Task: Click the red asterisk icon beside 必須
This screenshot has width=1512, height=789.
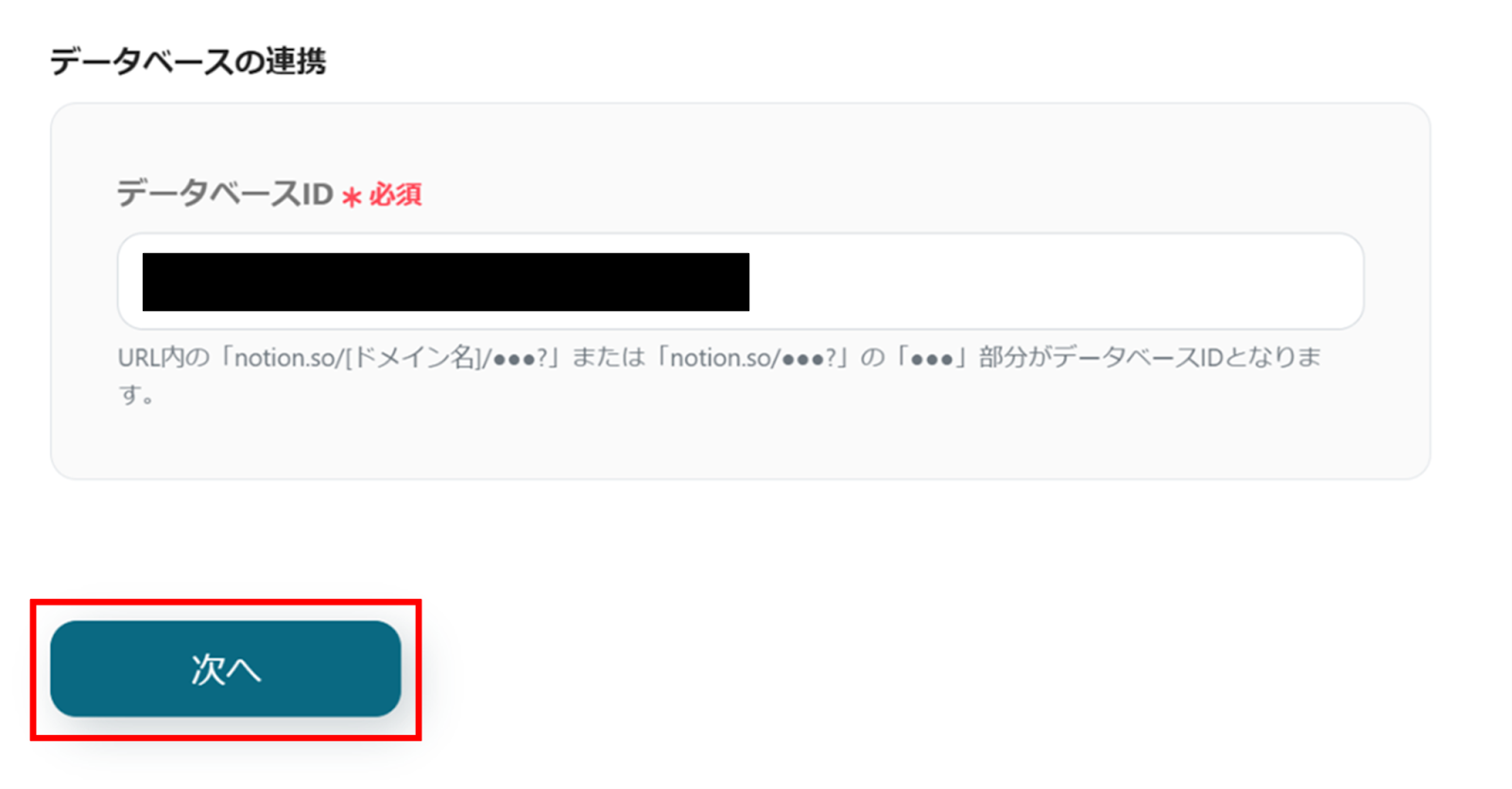Action: [x=352, y=197]
